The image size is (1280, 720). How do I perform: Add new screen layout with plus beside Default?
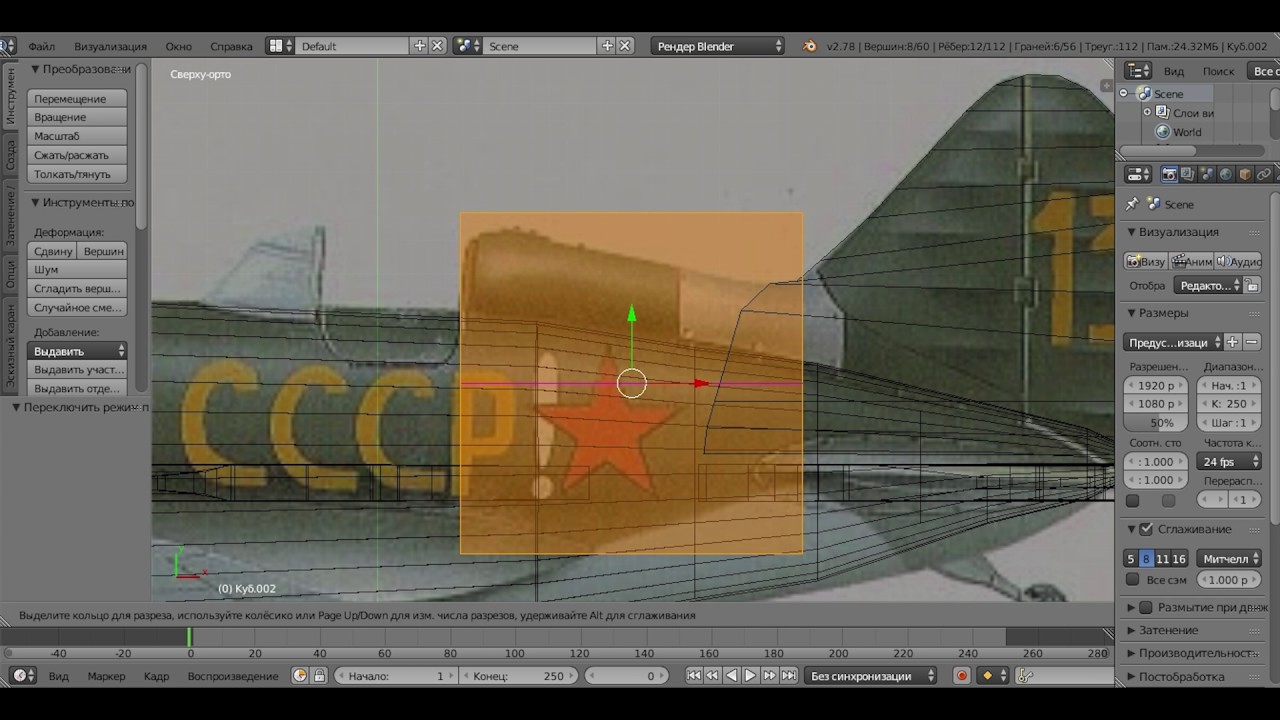[420, 46]
